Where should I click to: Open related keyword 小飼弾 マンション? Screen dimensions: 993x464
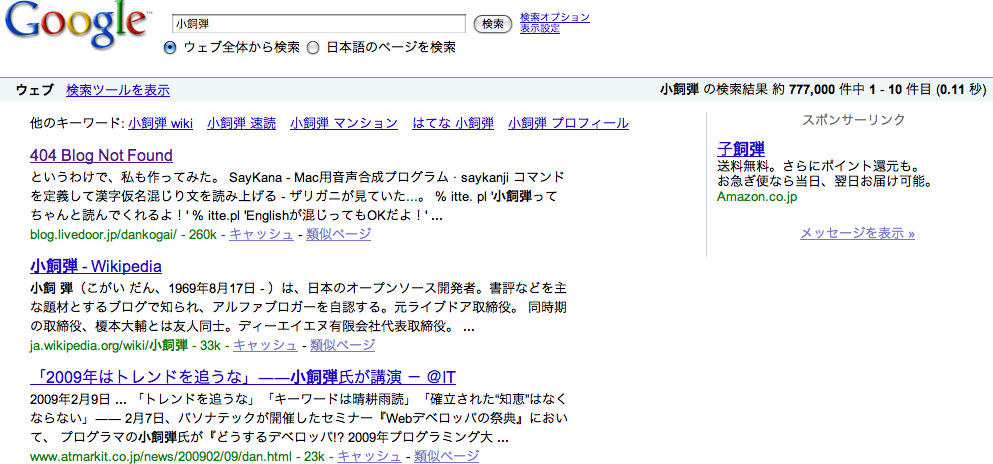tap(344, 123)
